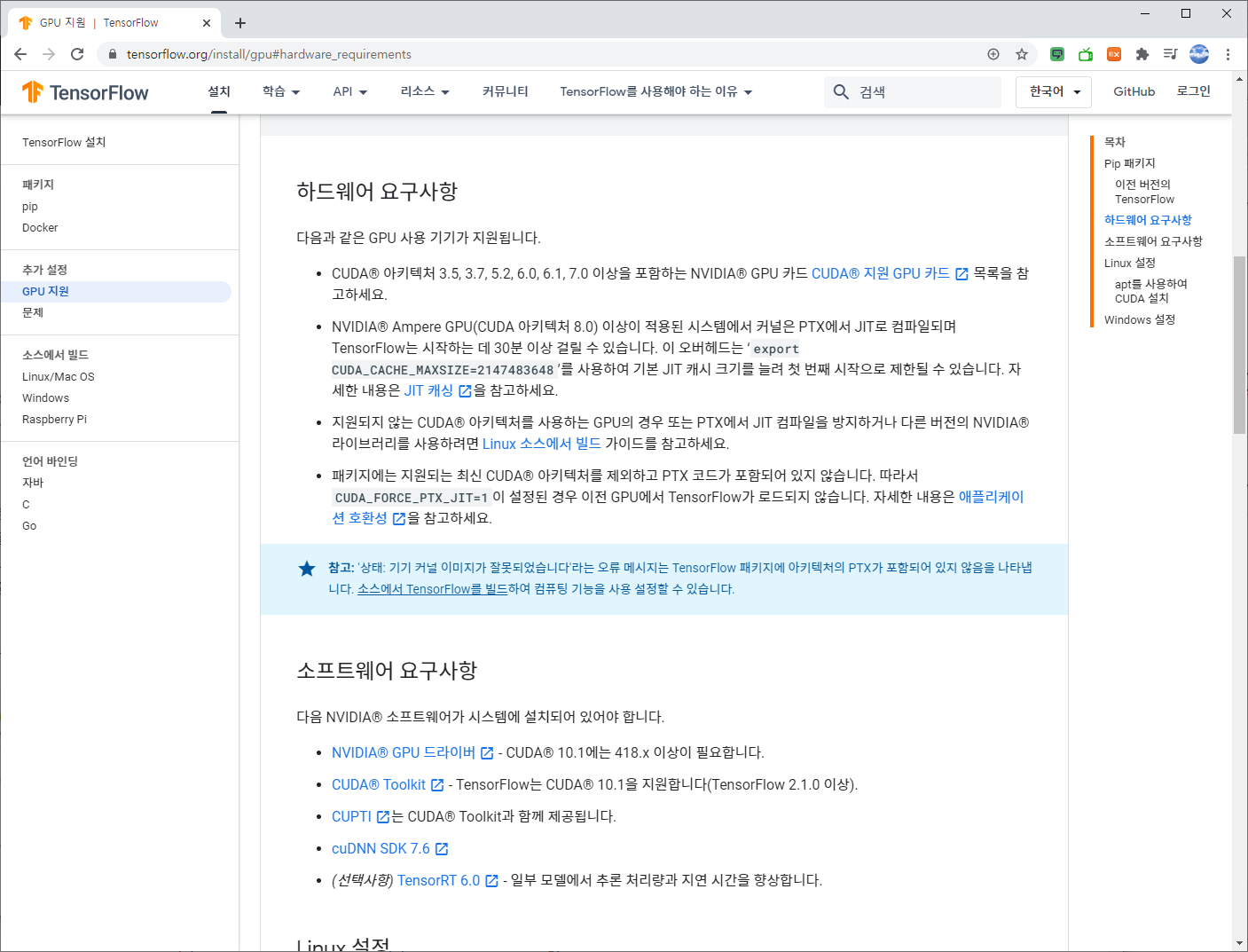The height and width of the screenshot is (952, 1248).
Task: Click external link icon after CUDA® Toolkit
Action: click(x=437, y=785)
